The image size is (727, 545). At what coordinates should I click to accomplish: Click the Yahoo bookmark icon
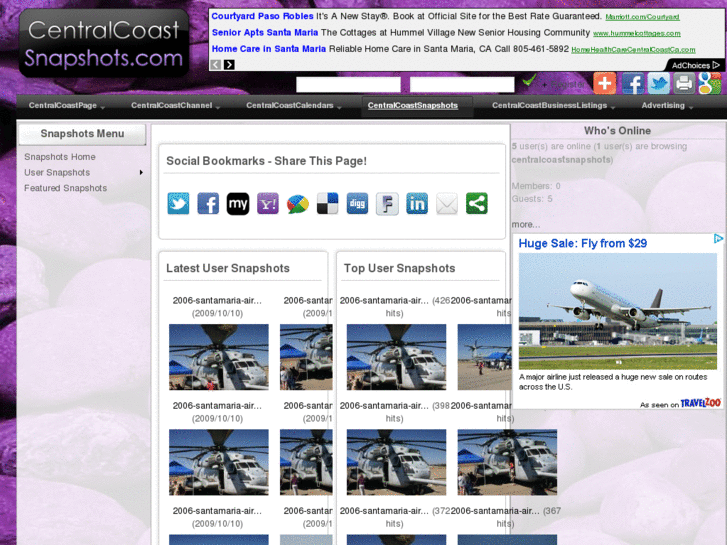268,204
